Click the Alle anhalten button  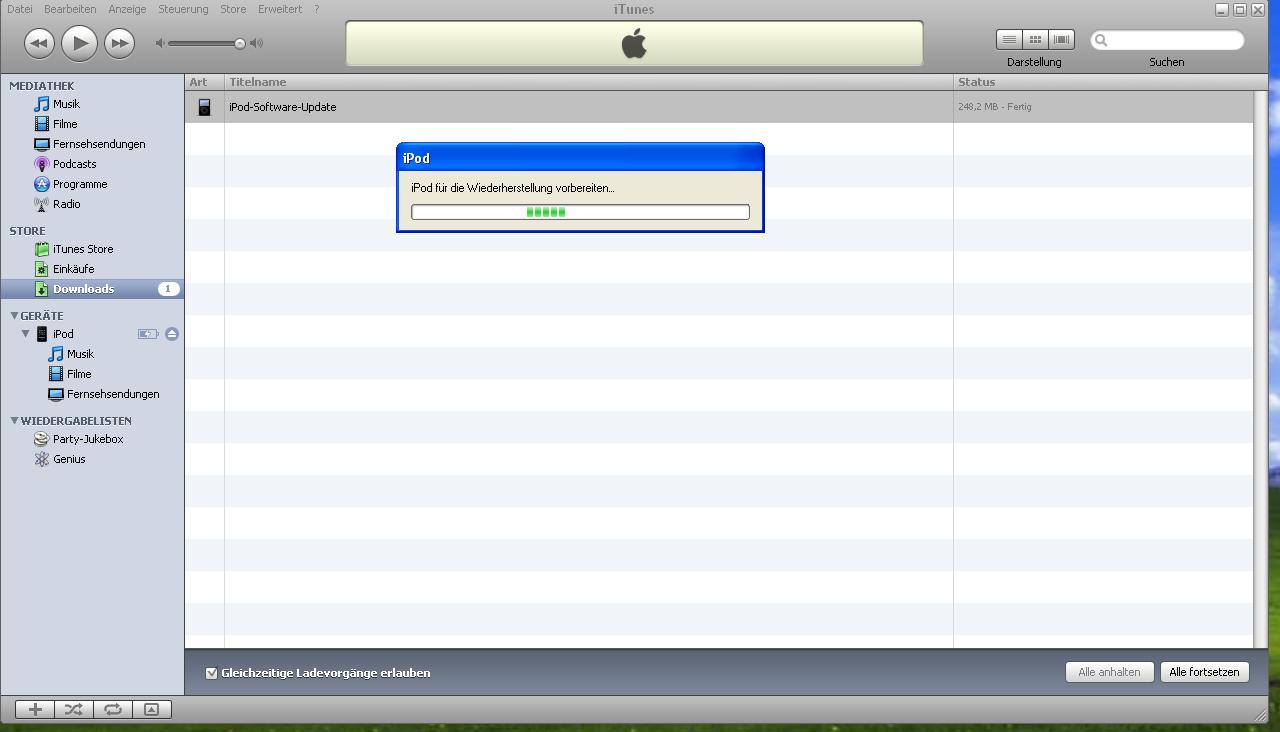coord(1109,672)
